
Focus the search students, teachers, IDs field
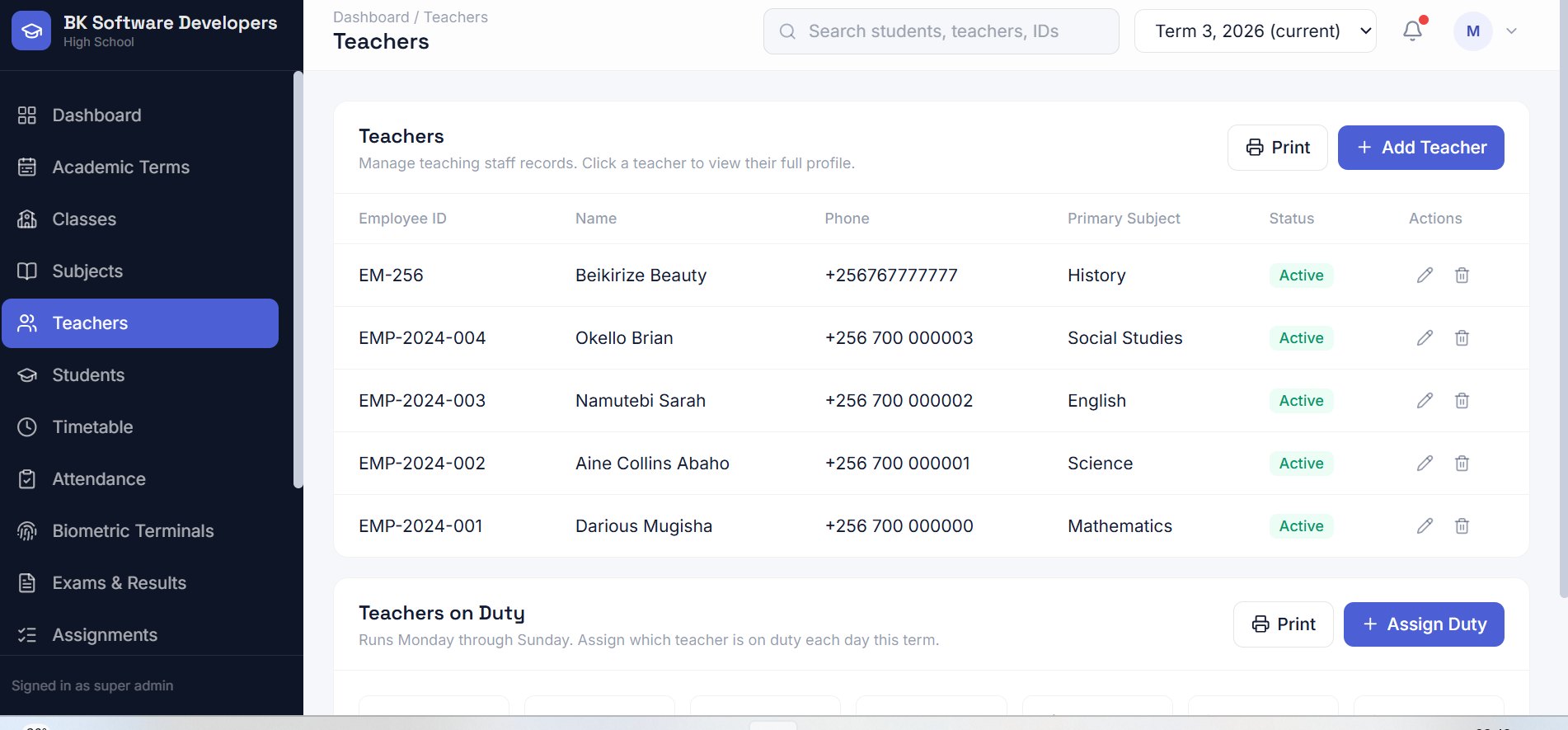[941, 31]
